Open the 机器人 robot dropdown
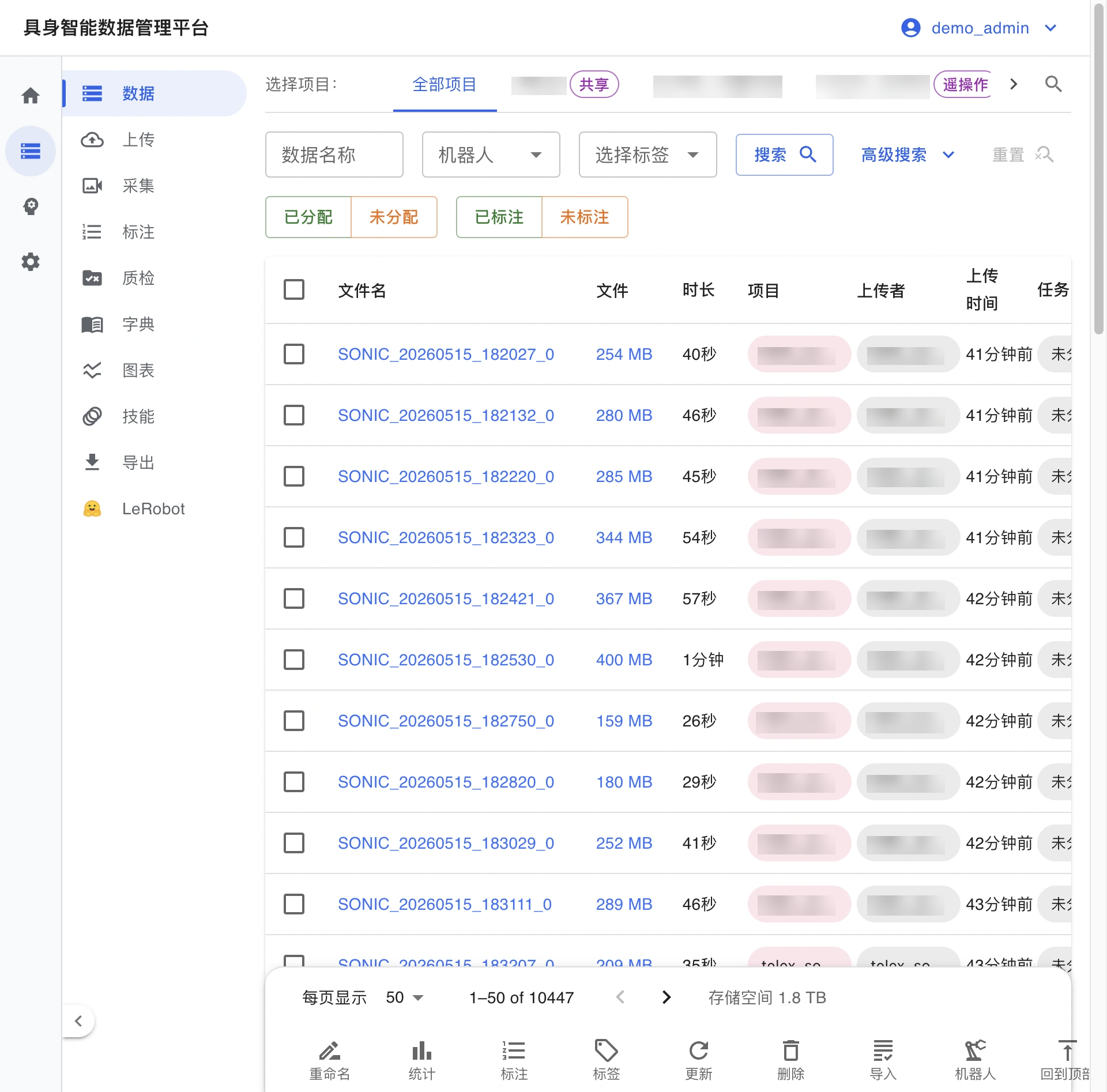The height and width of the screenshot is (1092, 1107). pos(491,155)
